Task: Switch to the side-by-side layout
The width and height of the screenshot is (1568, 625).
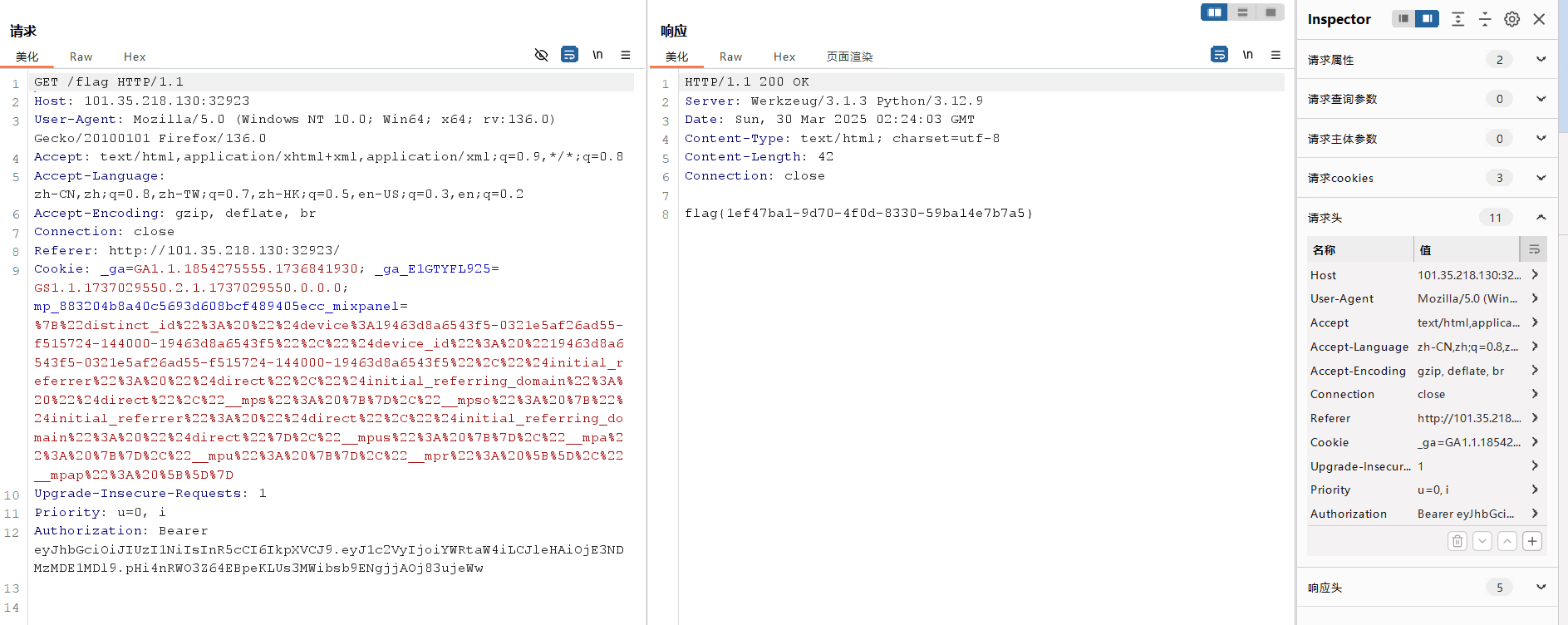Action: 1214,12
